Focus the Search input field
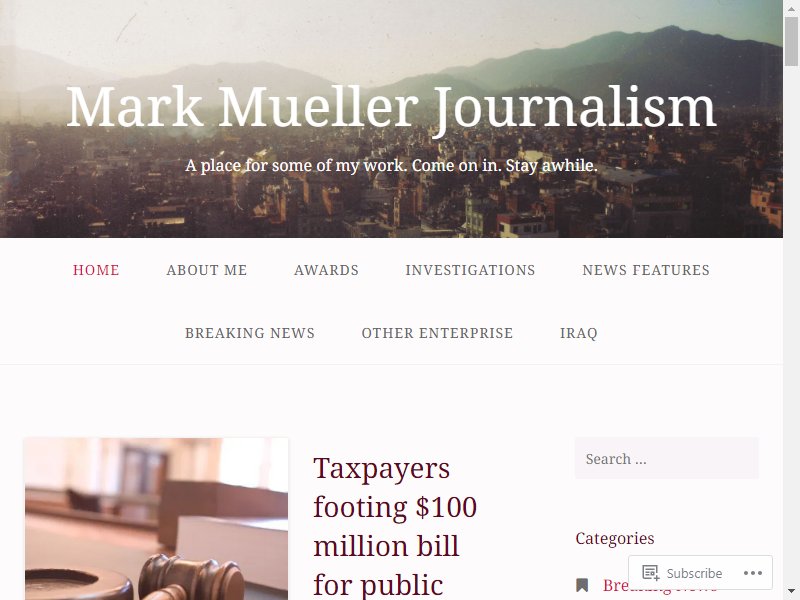 click(666, 459)
